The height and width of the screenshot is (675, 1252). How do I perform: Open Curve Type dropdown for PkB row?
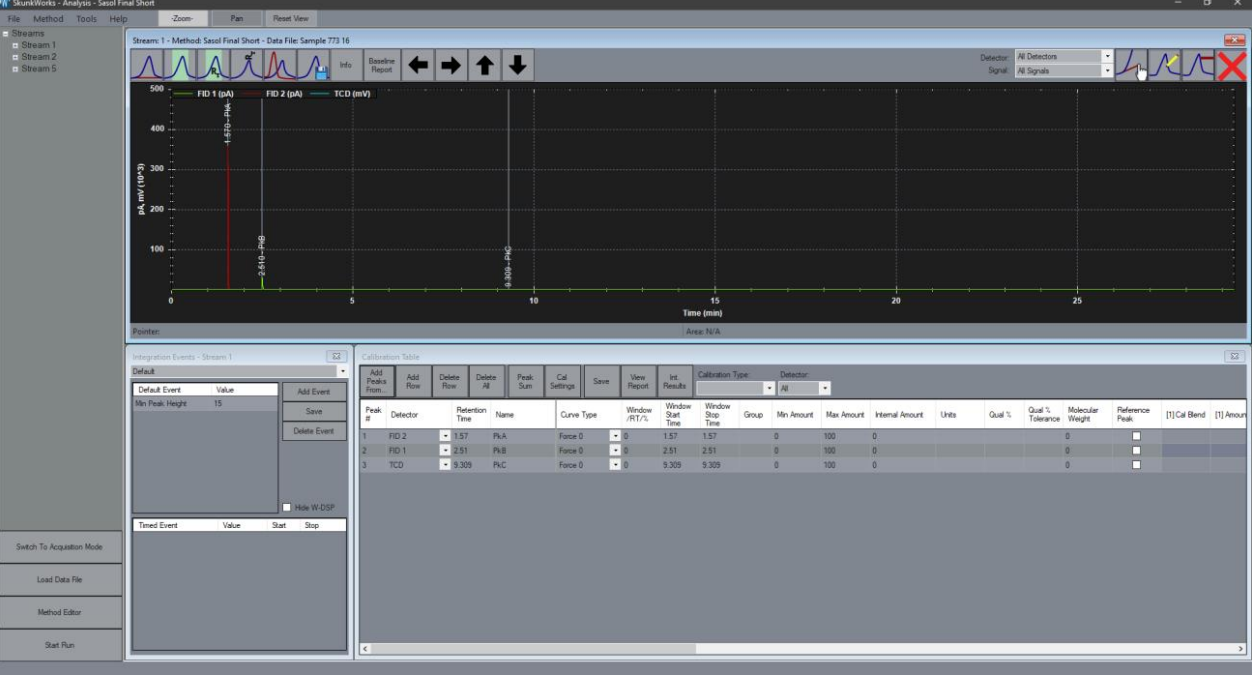click(615, 450)
